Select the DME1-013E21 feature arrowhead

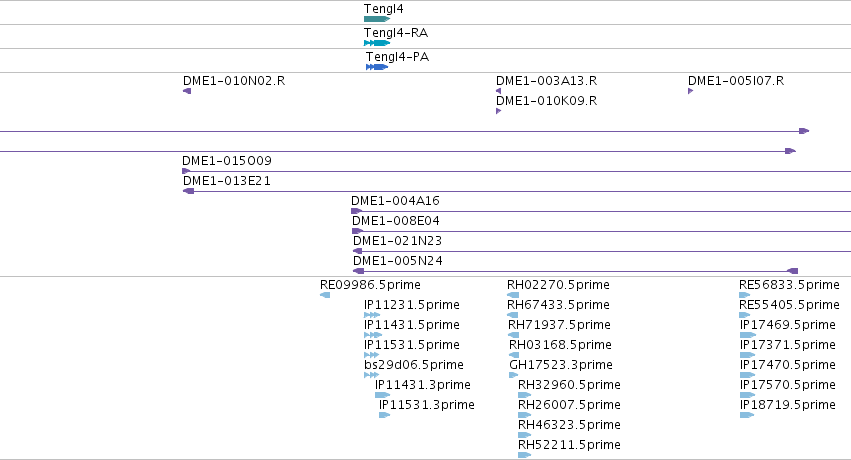click(188, 191)
